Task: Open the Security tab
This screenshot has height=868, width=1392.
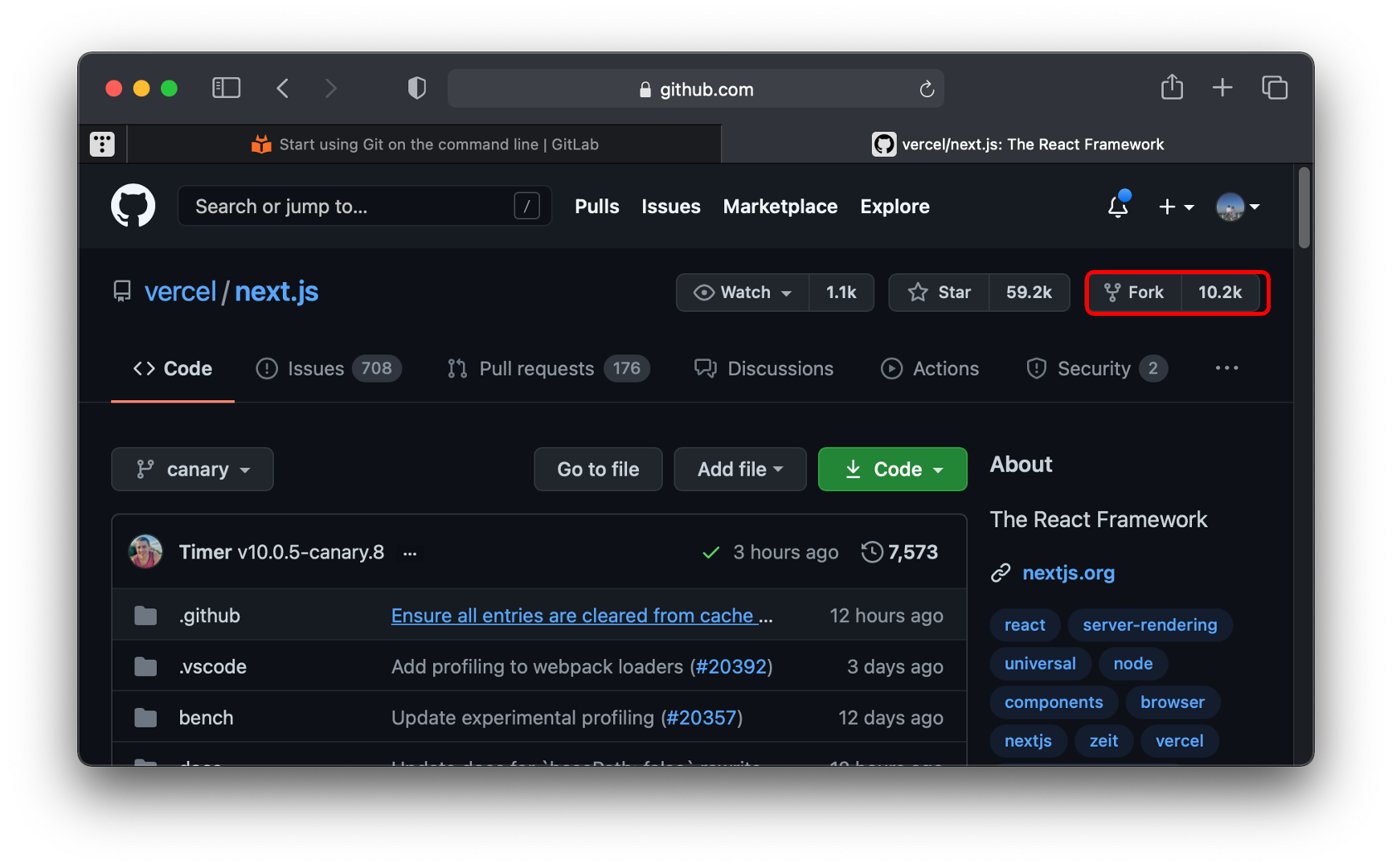Action: coord(1097,368)
